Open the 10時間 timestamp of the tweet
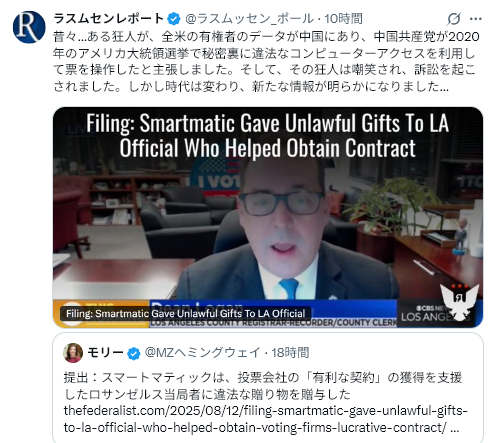The image size is (497, 443). point(344,19)
